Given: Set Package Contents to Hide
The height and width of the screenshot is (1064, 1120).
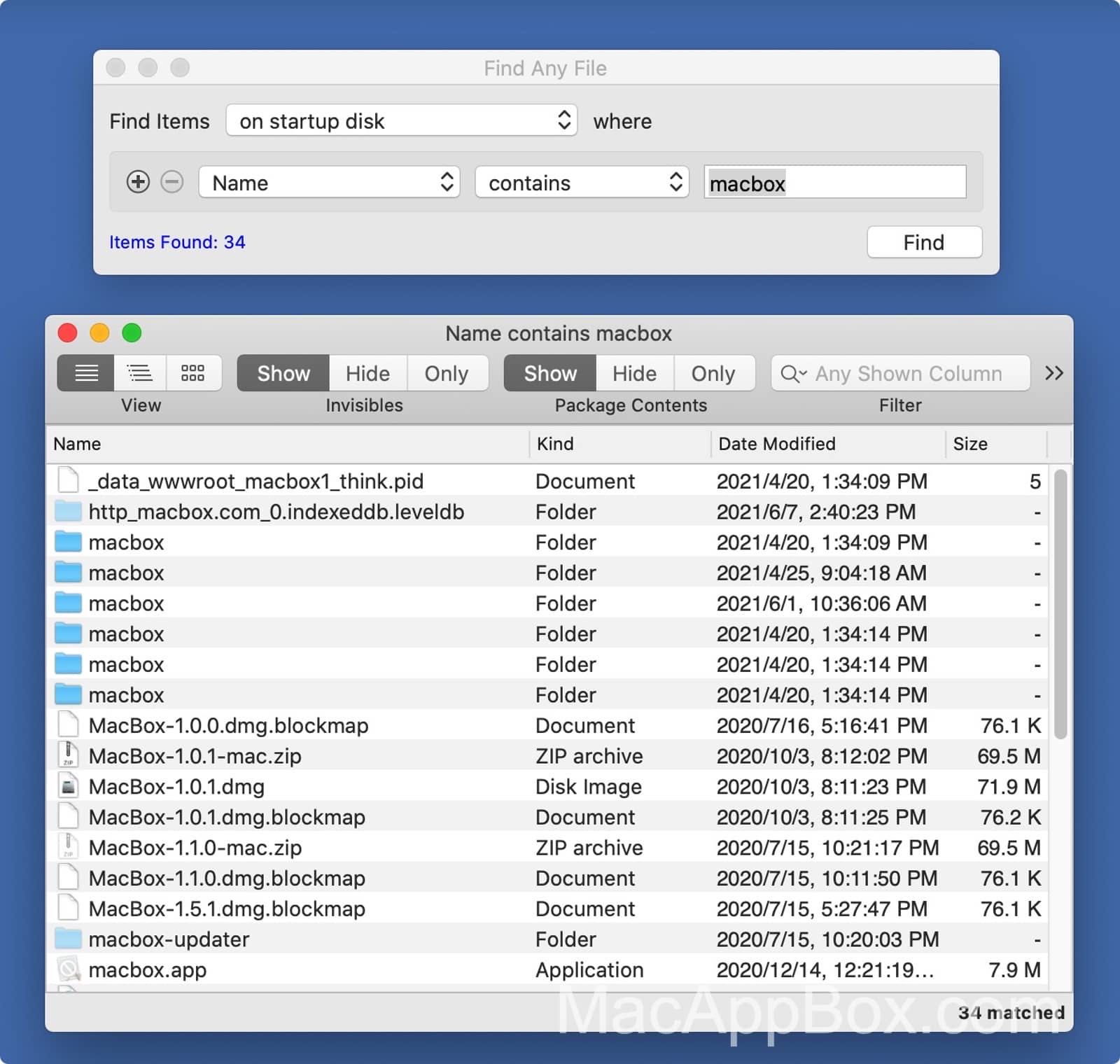Looking at the screenshot, I should [x=635, y=373].
